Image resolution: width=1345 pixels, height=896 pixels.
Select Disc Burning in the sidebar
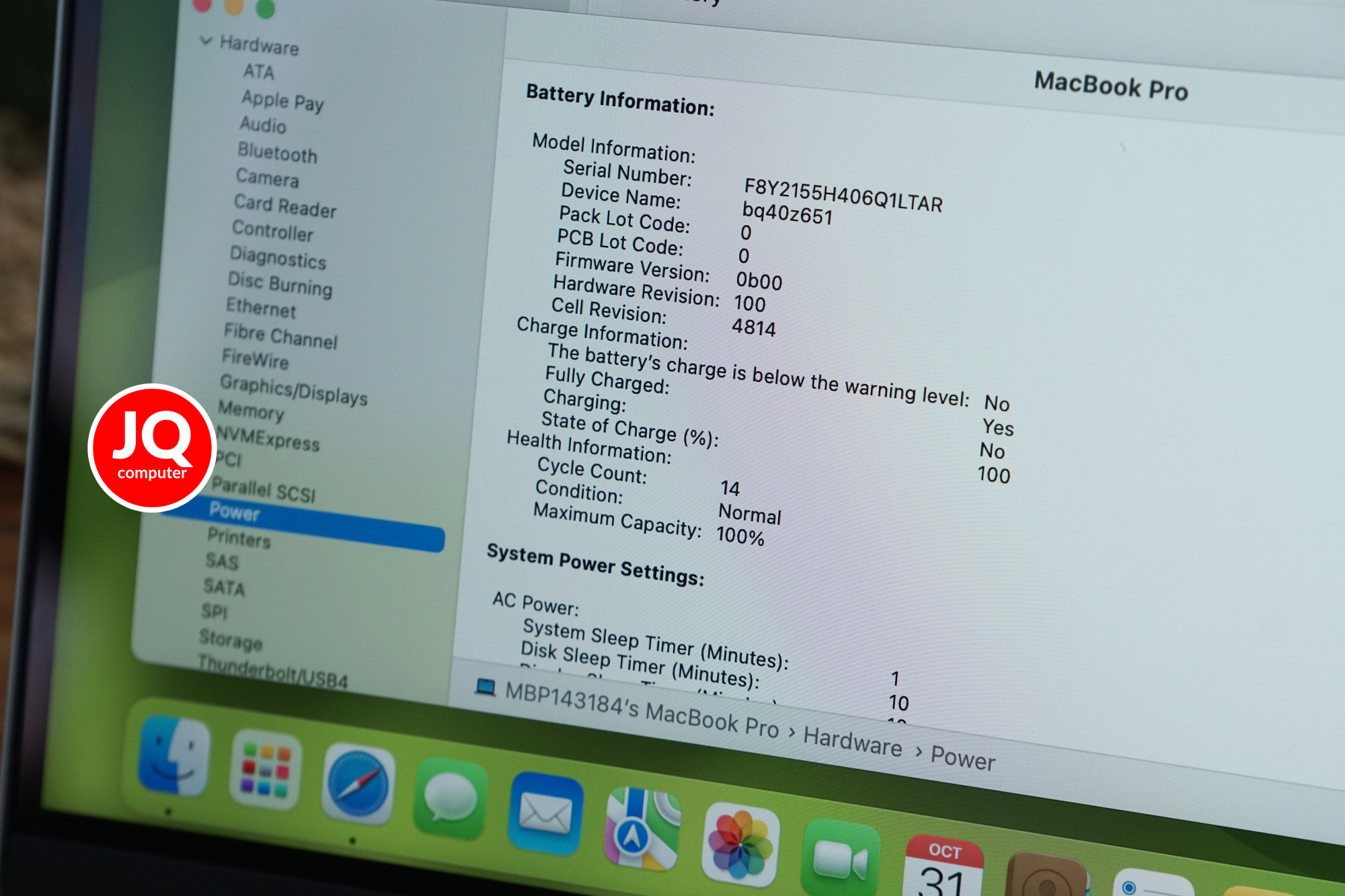pyautogui.click(x=280, y=283)
